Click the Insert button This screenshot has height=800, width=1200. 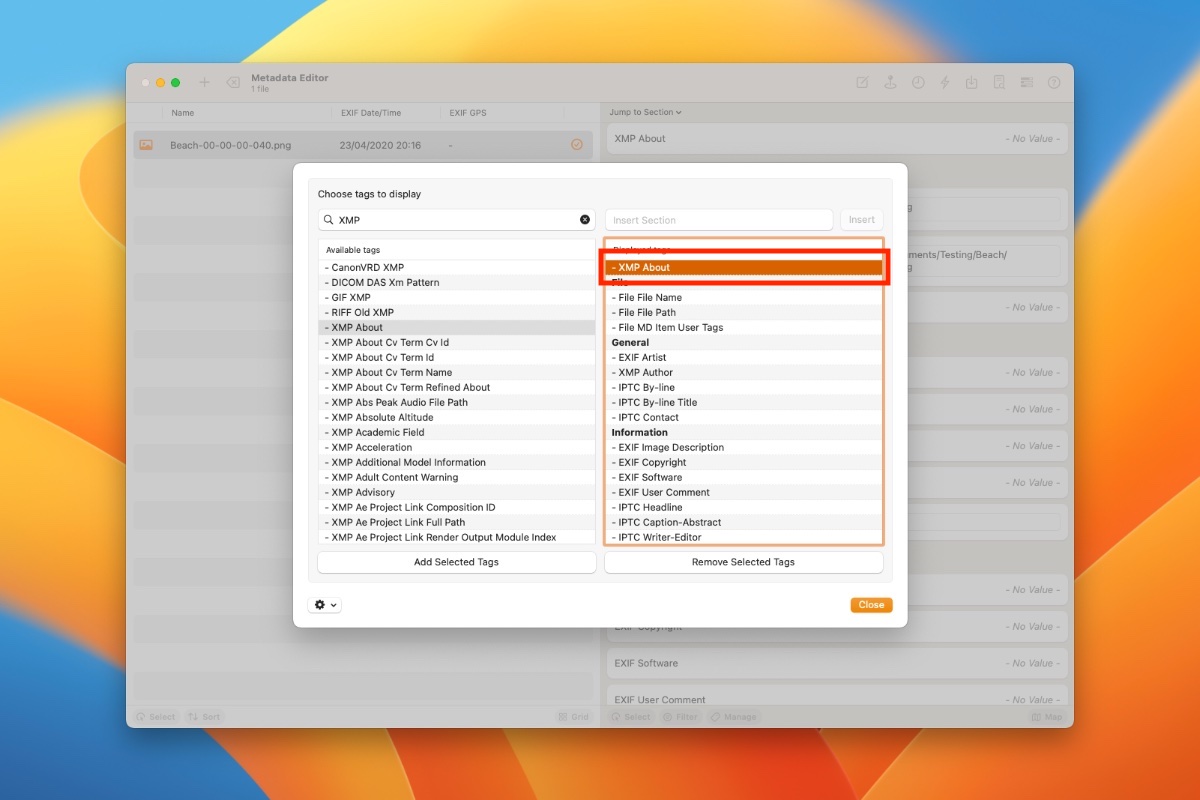pos(862,220)
